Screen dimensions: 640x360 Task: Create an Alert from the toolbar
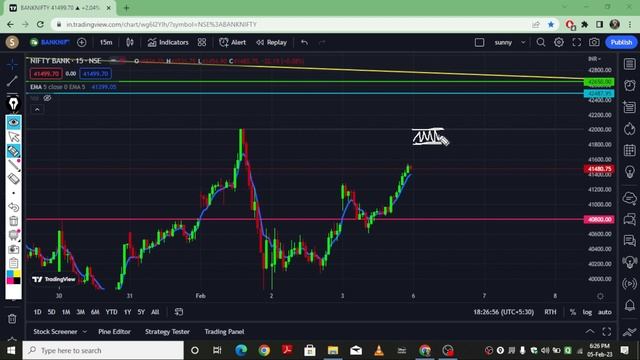[233, 42]
